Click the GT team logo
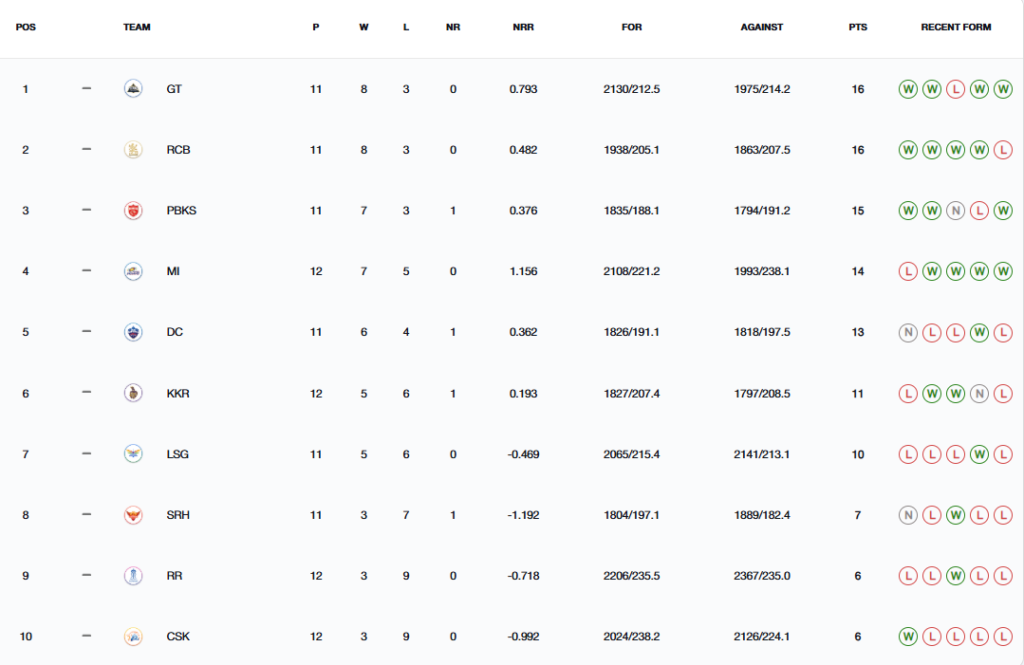The image size is (1024, 665). click(x=133, y=88)
